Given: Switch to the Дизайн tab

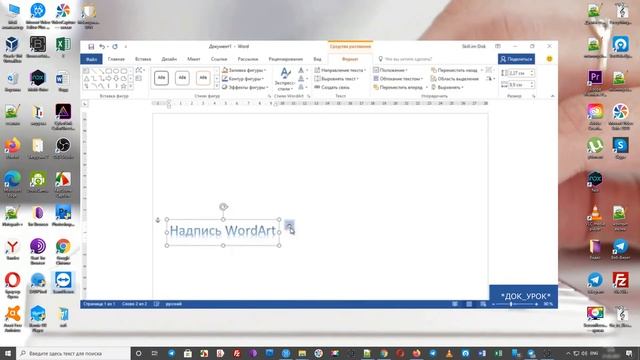Looking at the screenshot, I should click(169, 59).
